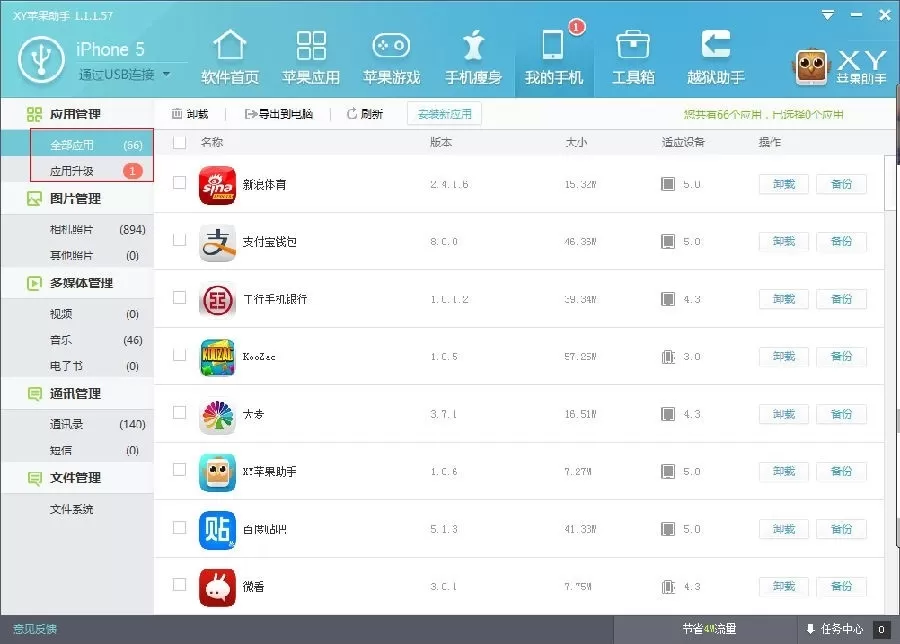Click 卸载 for 微看

(x=783, y=587)
